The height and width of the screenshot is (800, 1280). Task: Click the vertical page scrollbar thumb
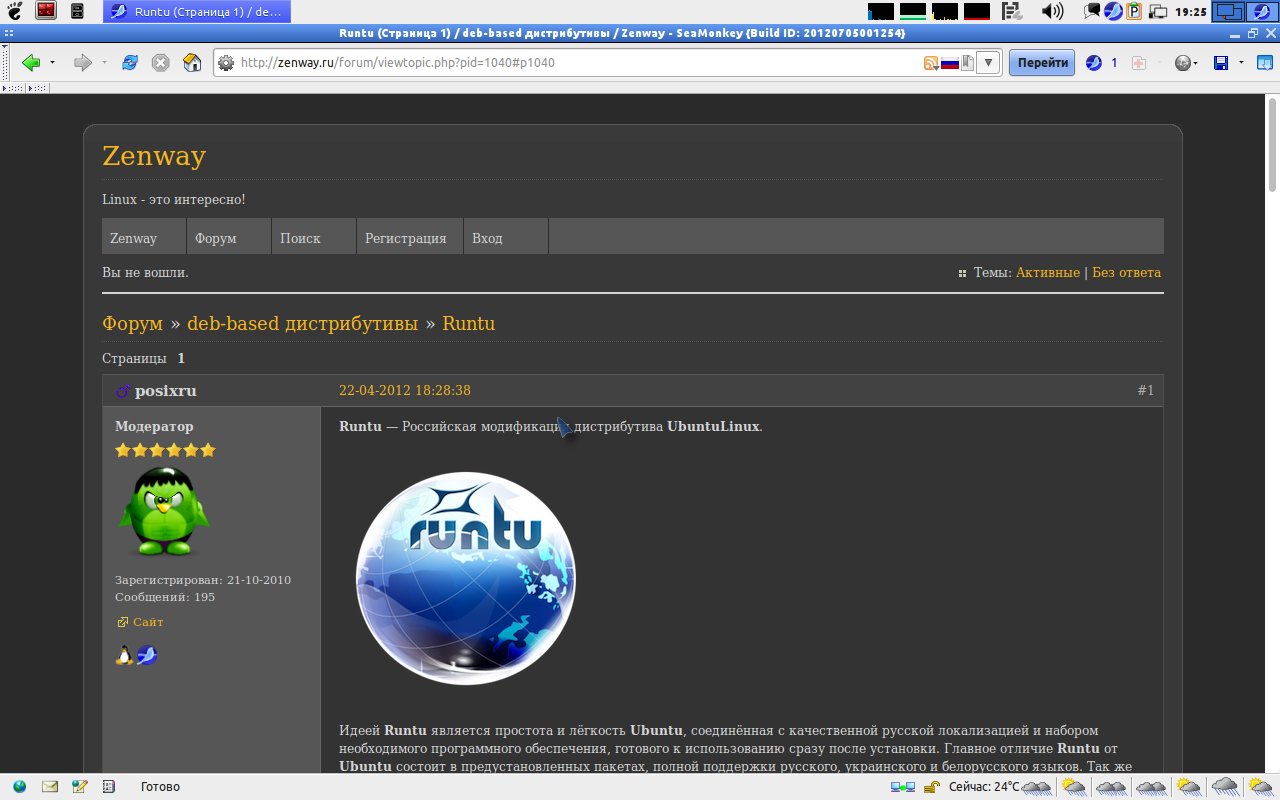pyautogui.click(x=1273, y=144)
